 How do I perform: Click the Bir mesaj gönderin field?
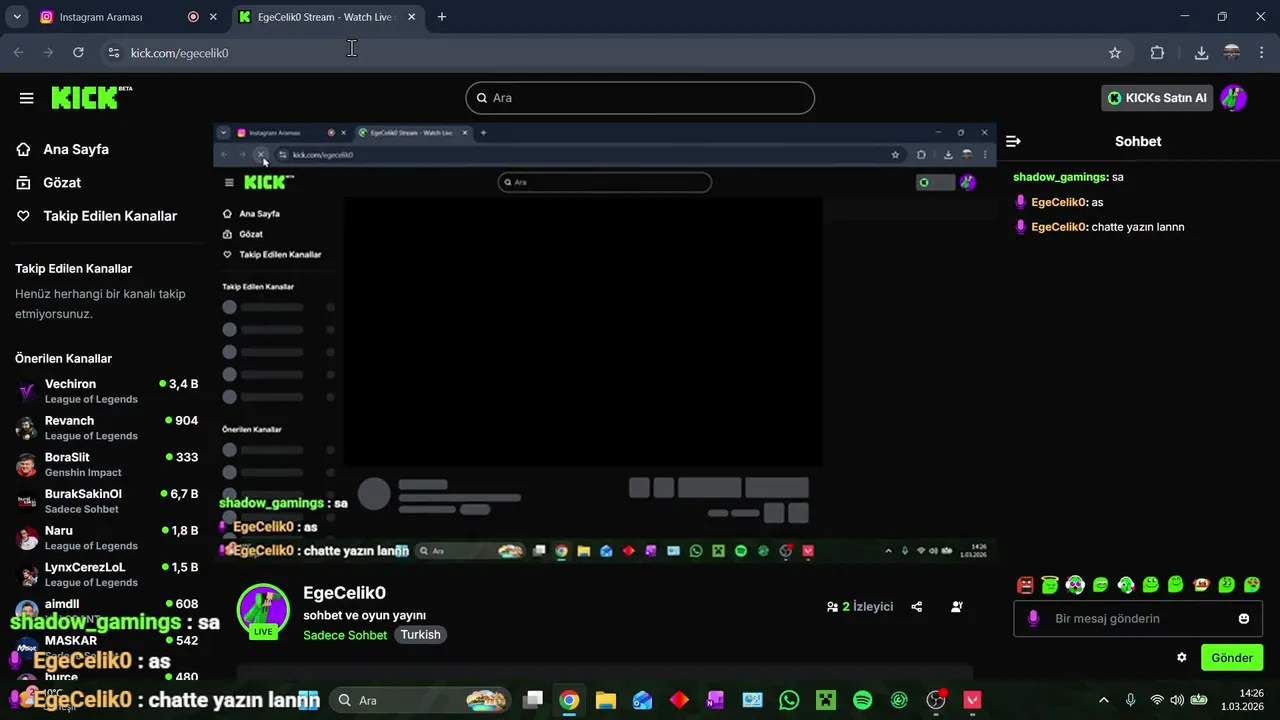[x=1138, y=619]
